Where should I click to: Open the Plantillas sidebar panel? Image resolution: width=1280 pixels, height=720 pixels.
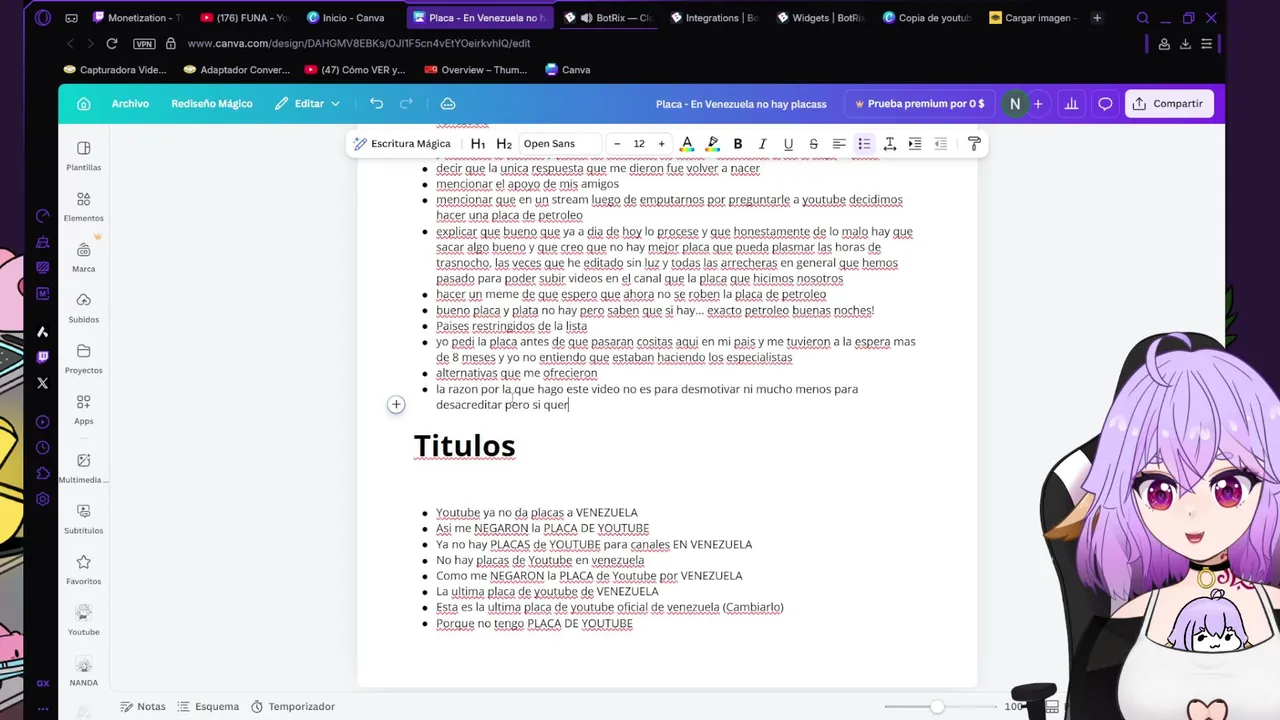[83, 156]
